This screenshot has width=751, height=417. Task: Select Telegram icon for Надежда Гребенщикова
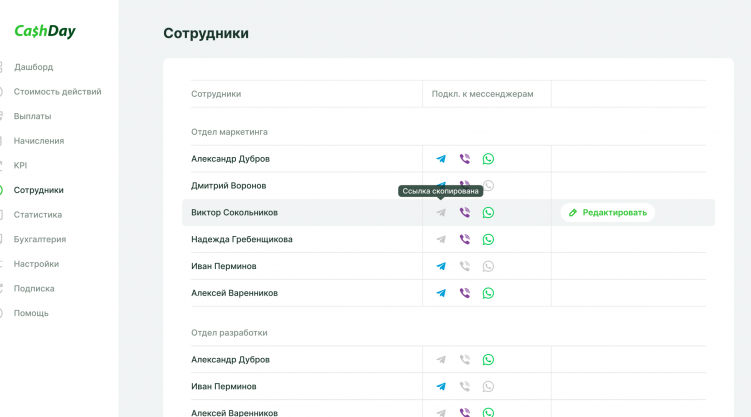[x=441, y=240]
